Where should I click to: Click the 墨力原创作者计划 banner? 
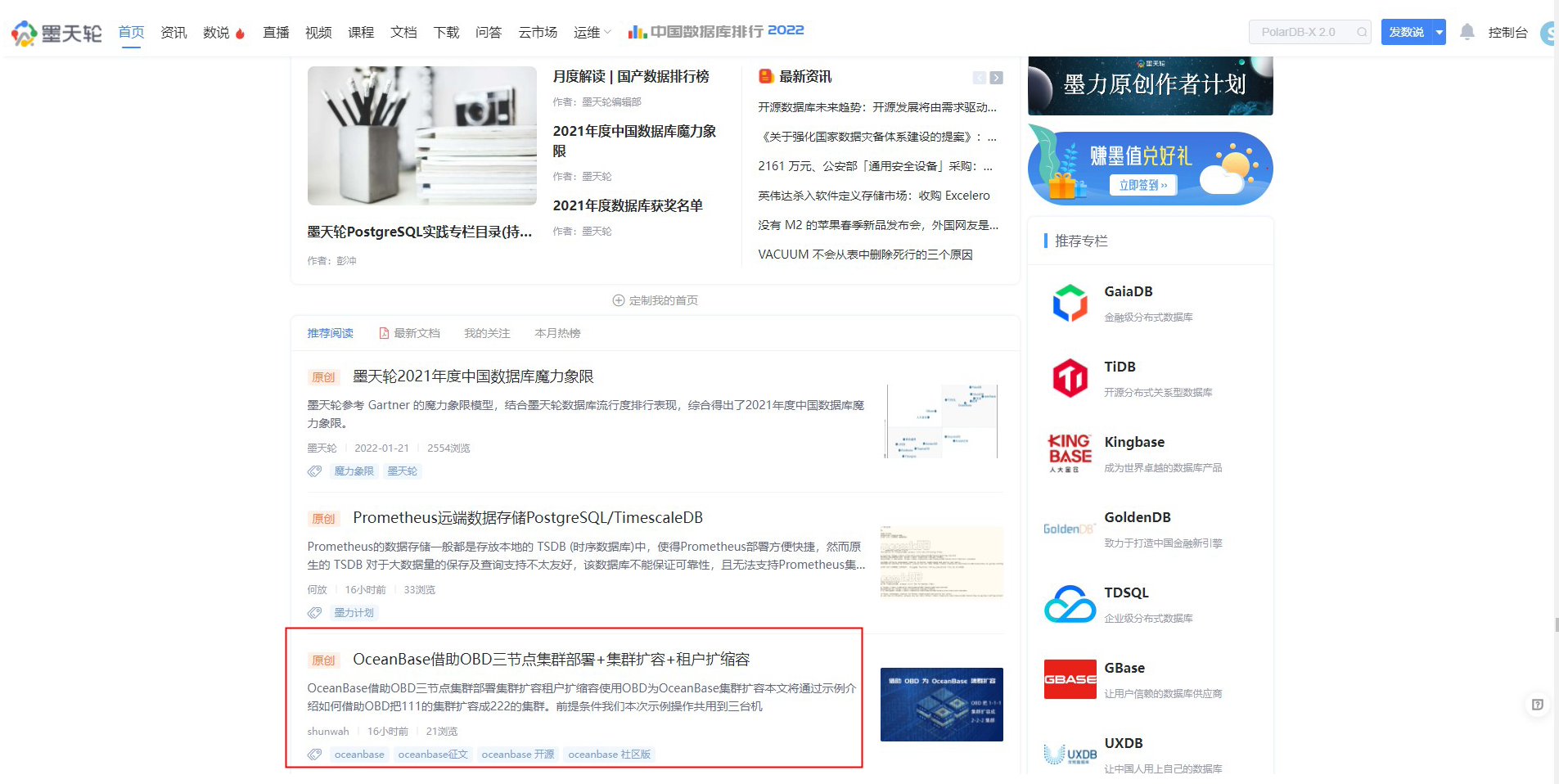1150,85
